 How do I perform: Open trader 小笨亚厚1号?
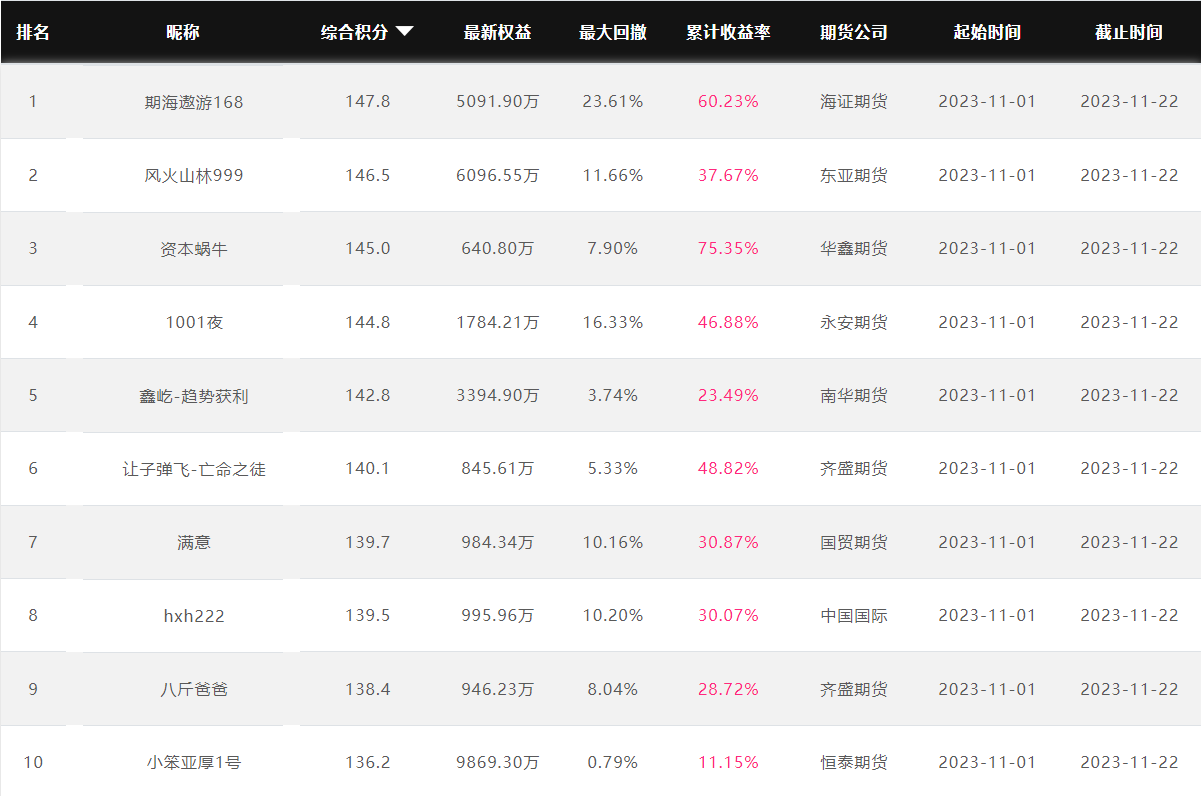click(194, 762)
